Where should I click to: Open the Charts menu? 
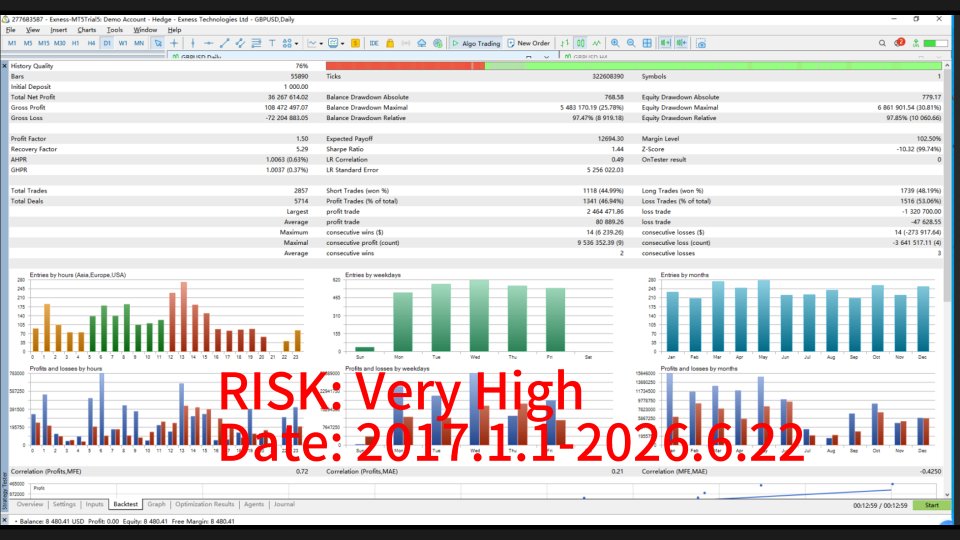86,30
